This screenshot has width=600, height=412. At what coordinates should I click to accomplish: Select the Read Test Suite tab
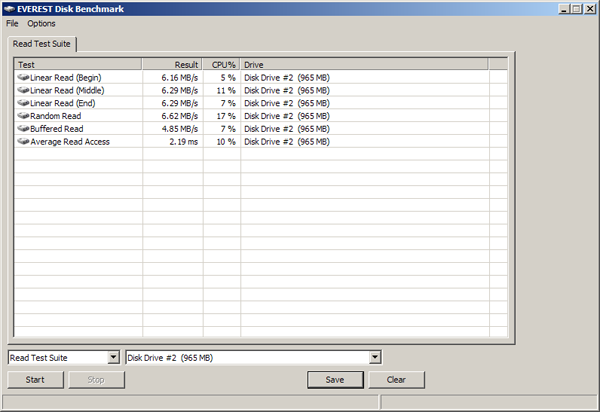(x=42, y=44)
